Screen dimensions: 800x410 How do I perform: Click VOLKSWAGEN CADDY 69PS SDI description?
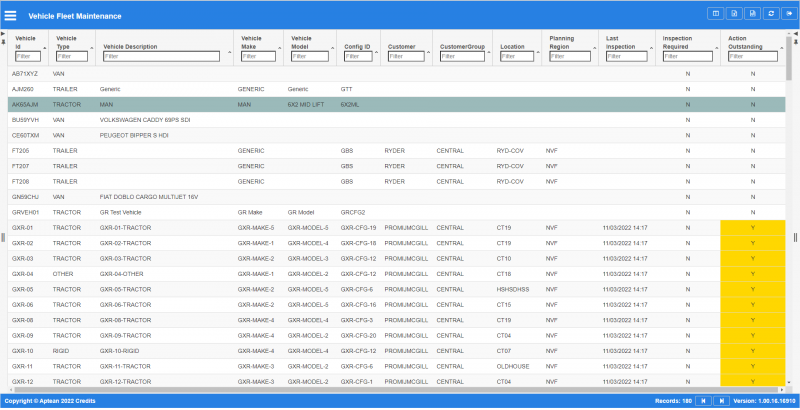145,120
